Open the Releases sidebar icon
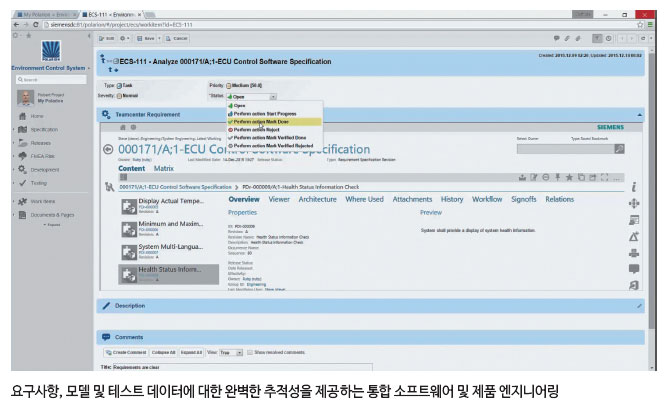The image size is (668, 413). [23, 143]
